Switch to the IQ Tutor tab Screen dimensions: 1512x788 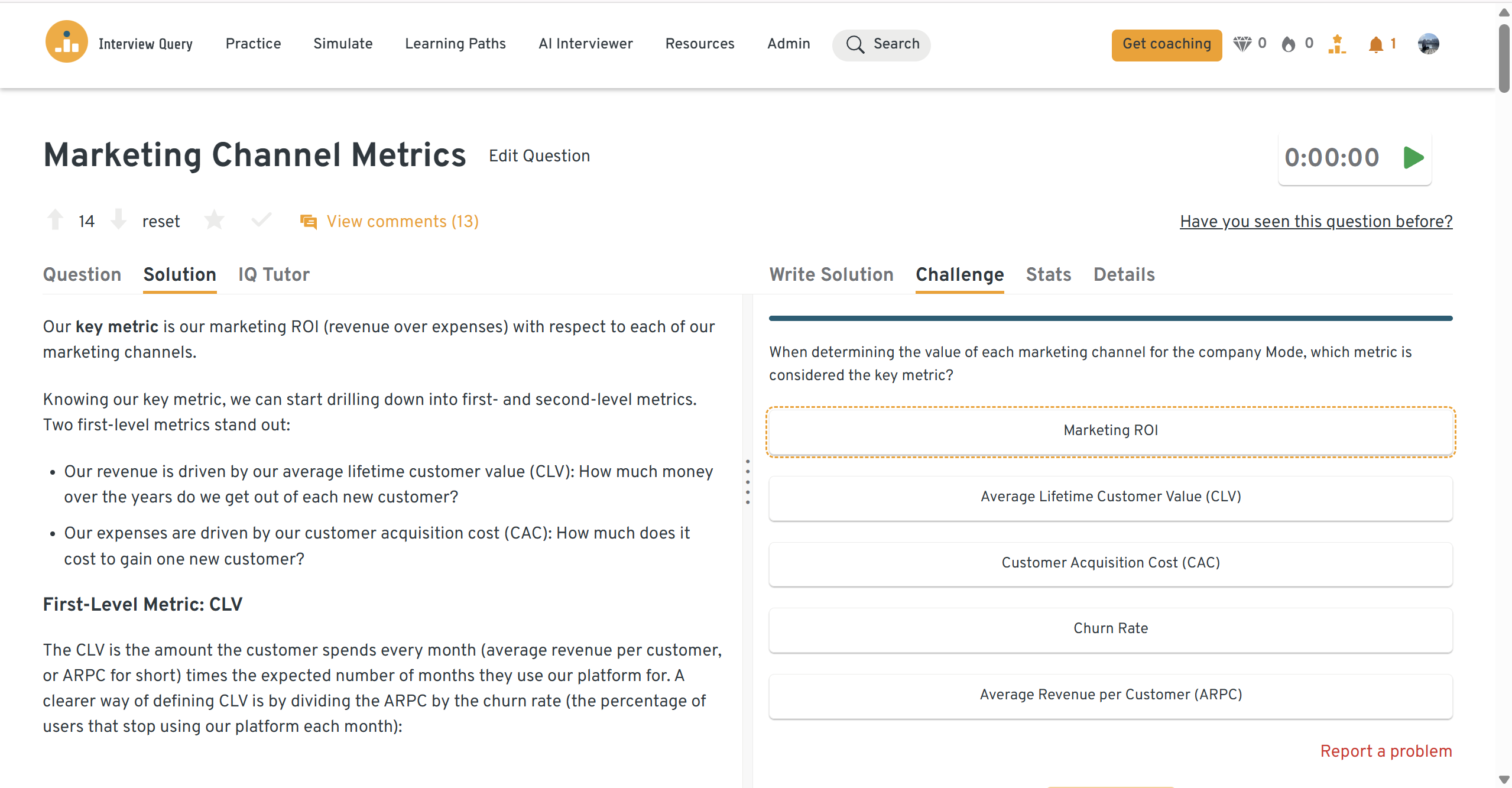(274, 274)
